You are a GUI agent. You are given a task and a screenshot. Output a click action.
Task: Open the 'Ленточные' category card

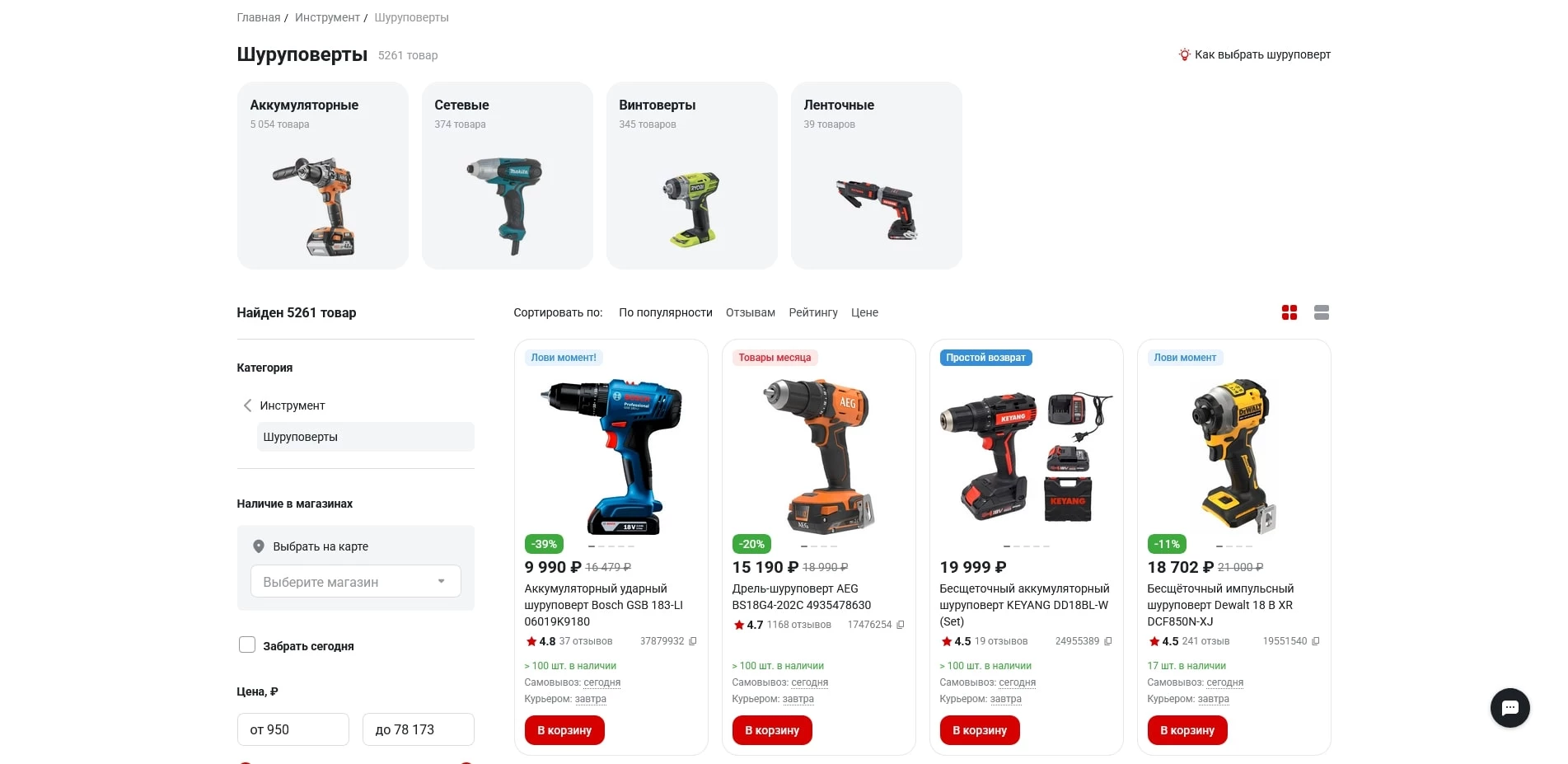click(x=877, y=176)
